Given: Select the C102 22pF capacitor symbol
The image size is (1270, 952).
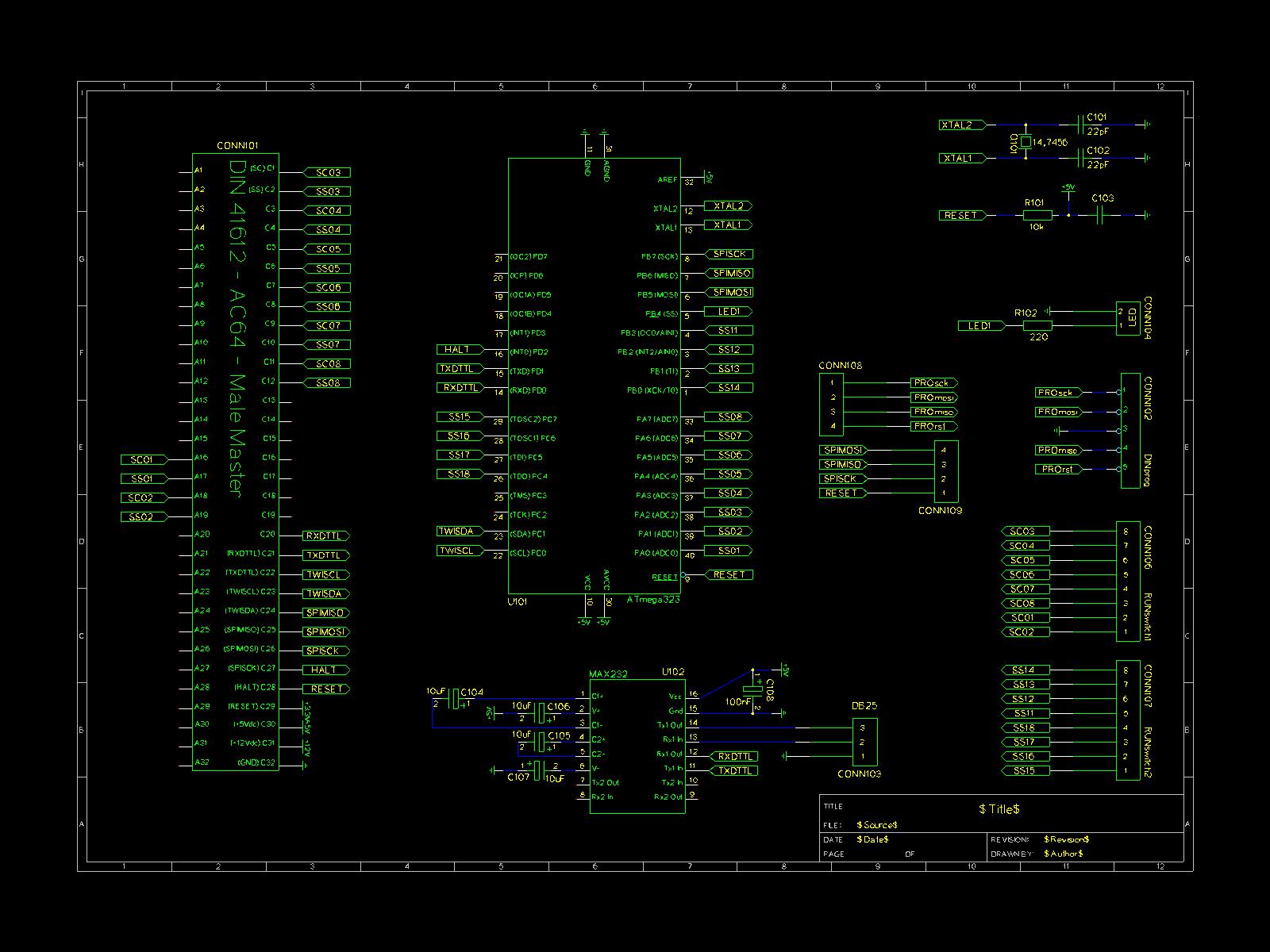Looking at the screenshot, I should point(1081,158).
